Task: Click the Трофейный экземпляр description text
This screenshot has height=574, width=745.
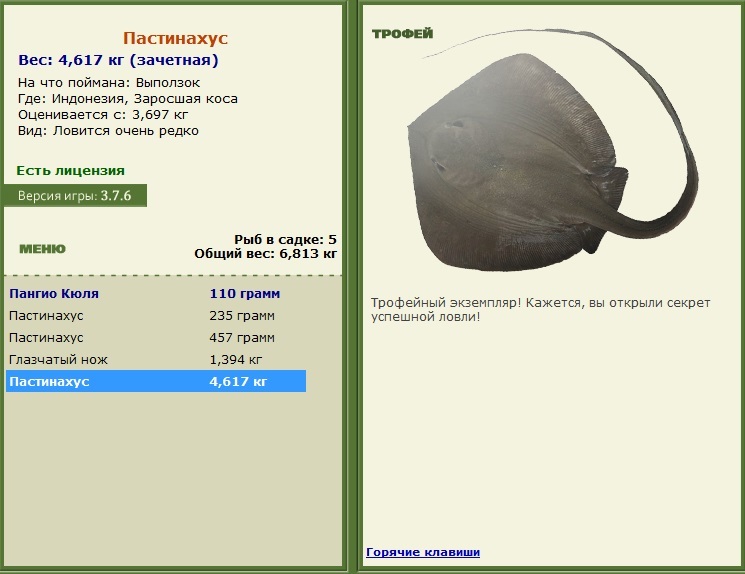Action: [x=540, y=309]
